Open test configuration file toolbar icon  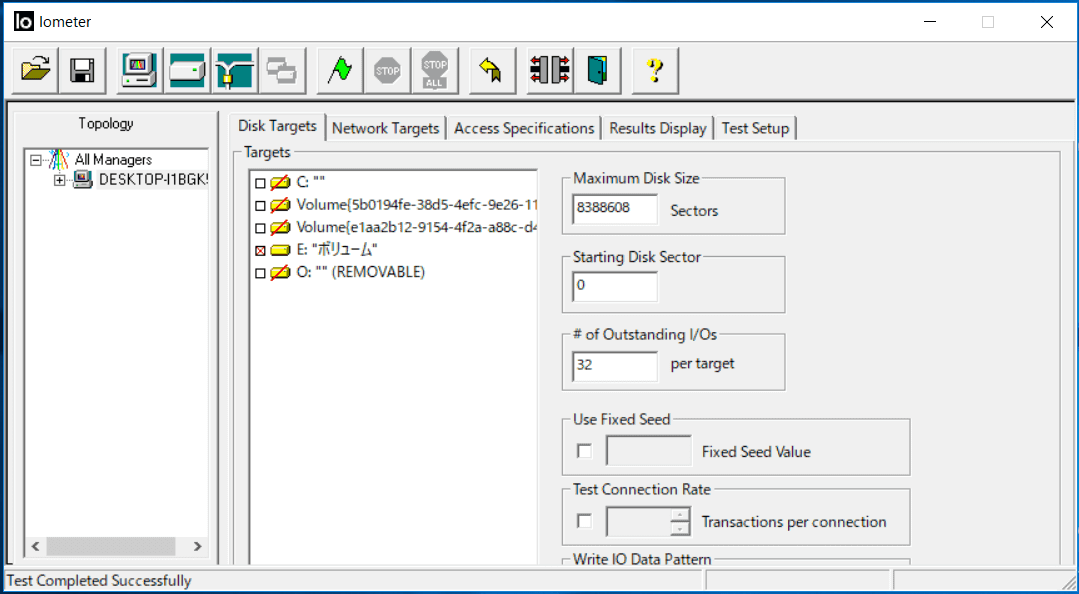(x=35, y=70)
